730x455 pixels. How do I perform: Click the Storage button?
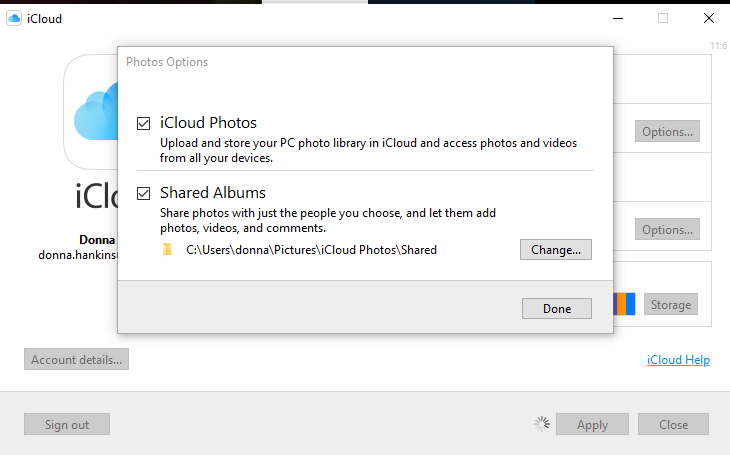pos(670,304)
